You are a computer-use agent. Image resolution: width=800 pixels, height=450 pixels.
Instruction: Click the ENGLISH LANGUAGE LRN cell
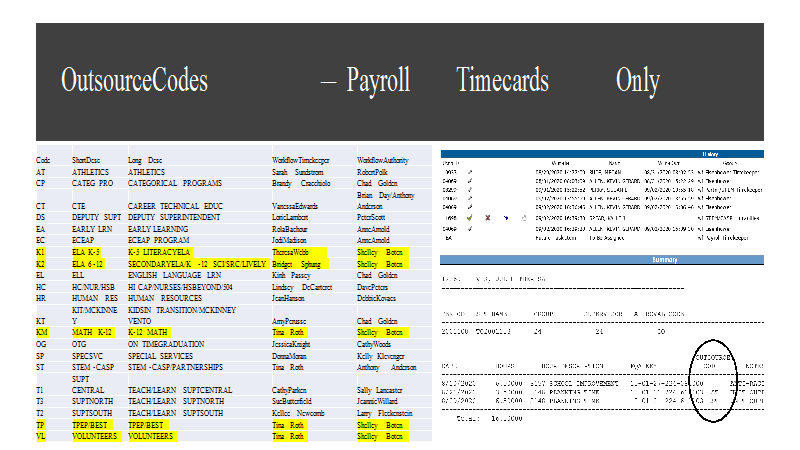[174, 275]
